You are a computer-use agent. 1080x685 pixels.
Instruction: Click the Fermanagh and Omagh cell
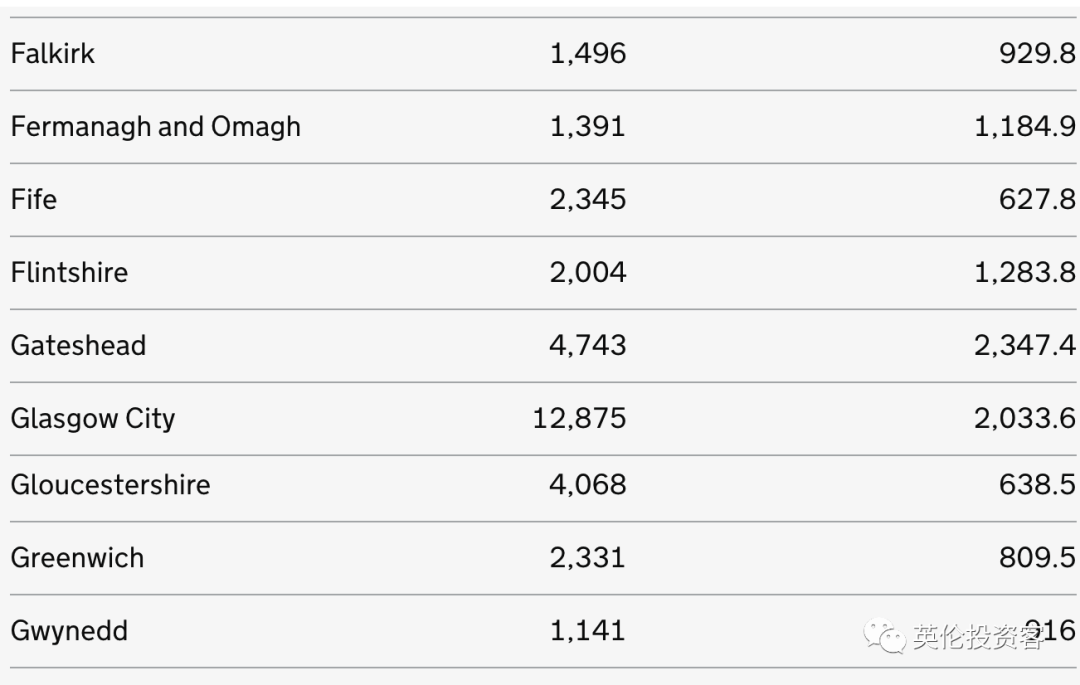click(x=156, y=127)
